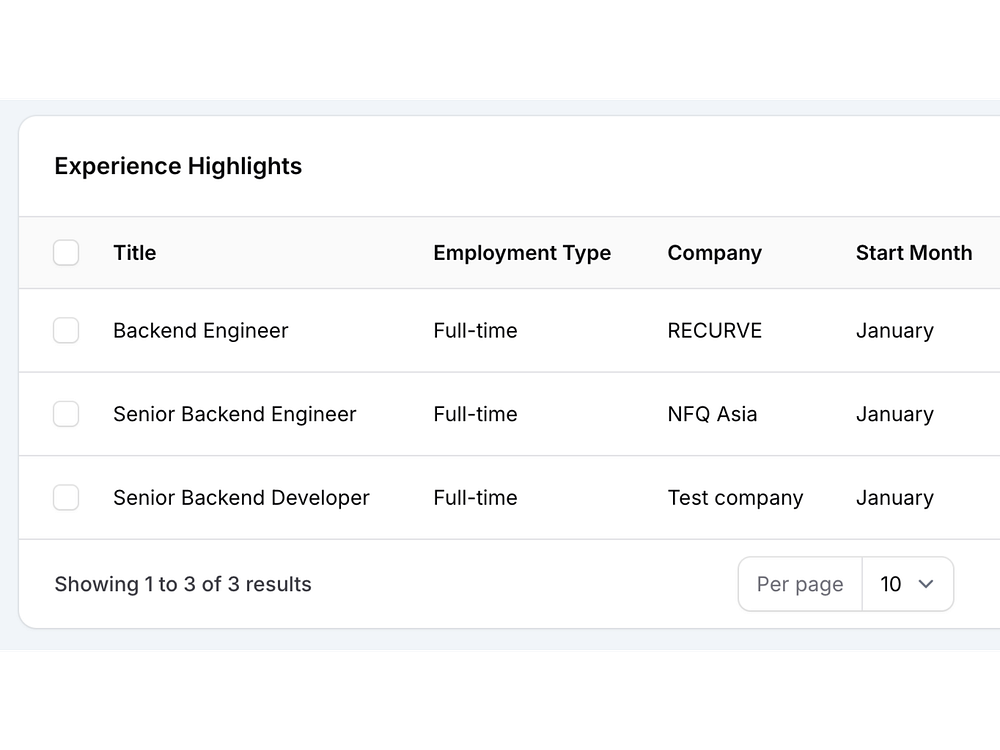Select the Senior Backend Engineer row checkbox
Image resolution: width=1000 pixels, height=750 pixels.
[x=66, y=414]
